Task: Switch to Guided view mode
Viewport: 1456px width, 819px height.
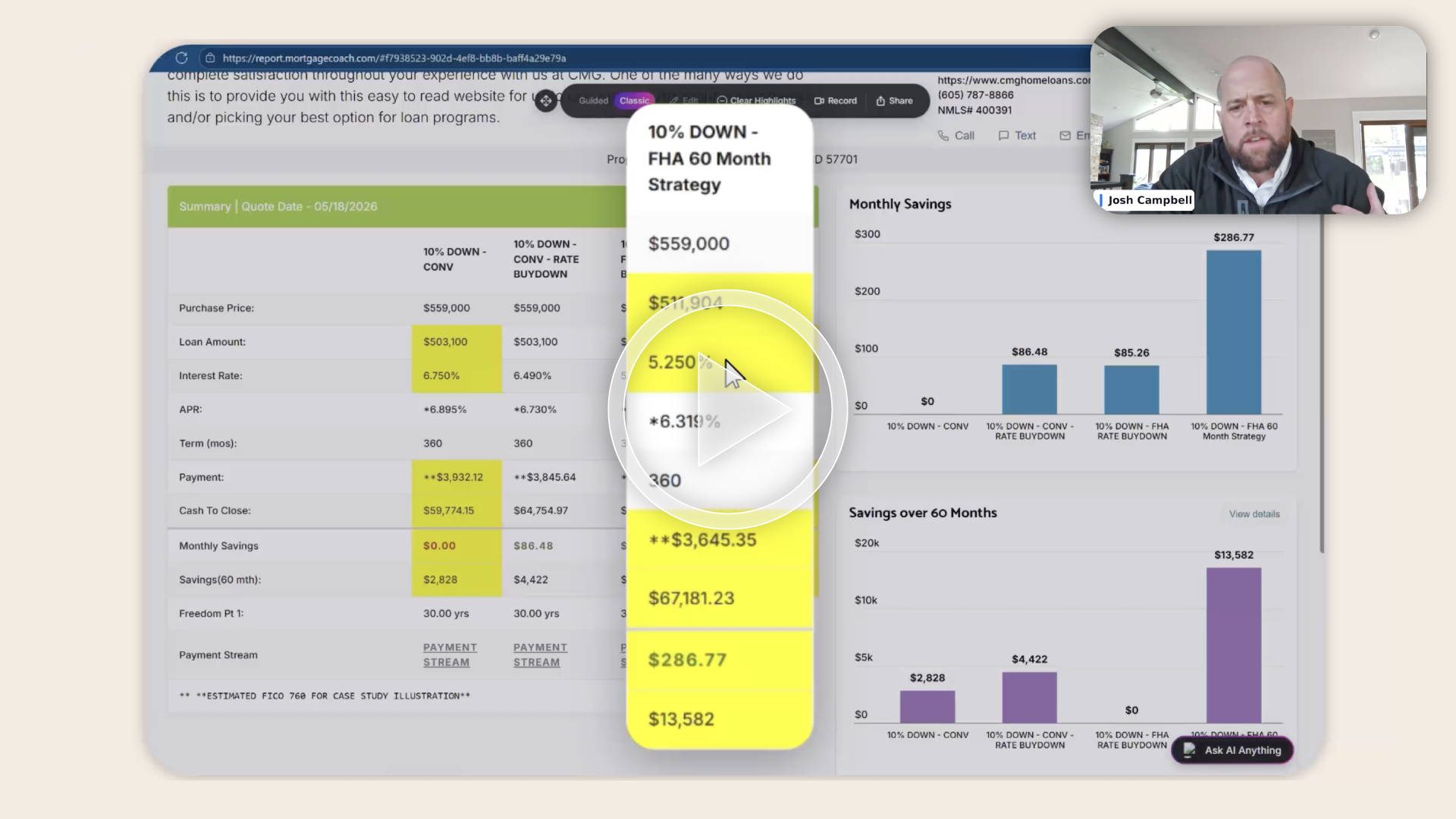Action: pos(593,101)
